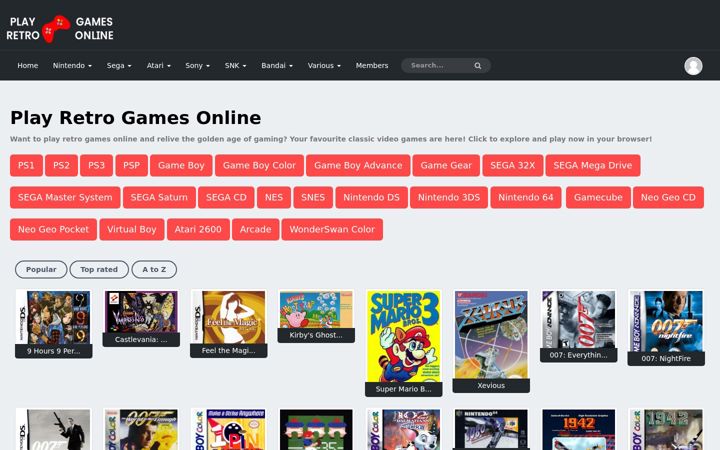Expand the Bandai dropdown menu
720x450 pixels.
(277, 66)
